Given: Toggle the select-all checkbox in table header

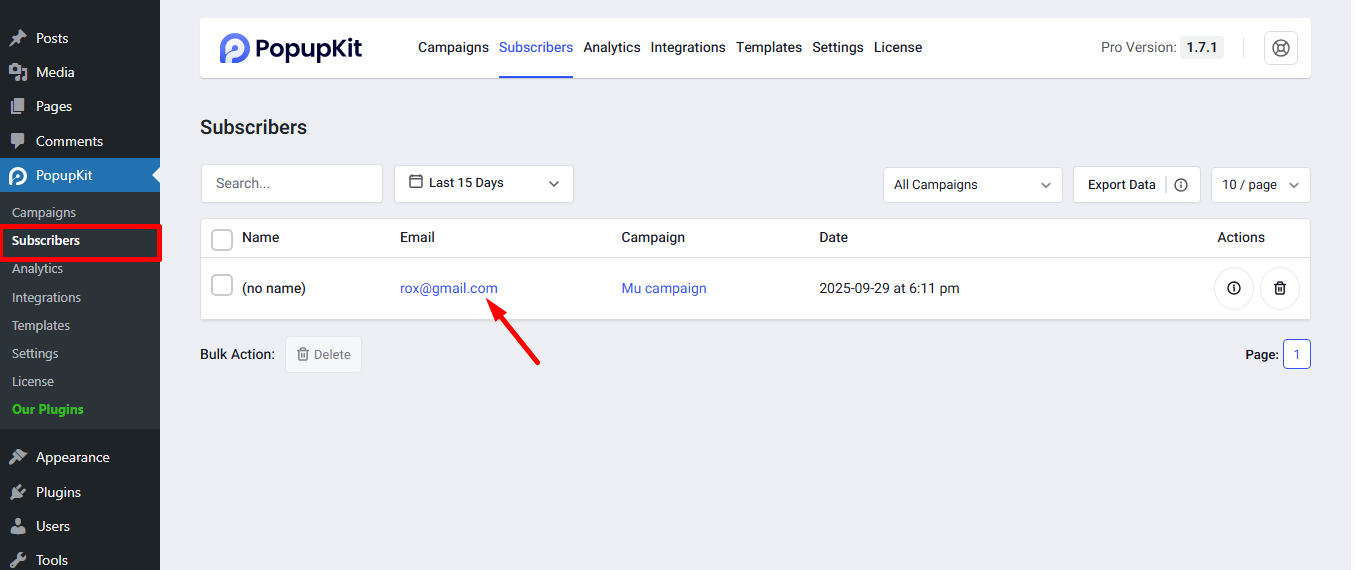Looking at the screenshot, I should click(x=222, y=239).
